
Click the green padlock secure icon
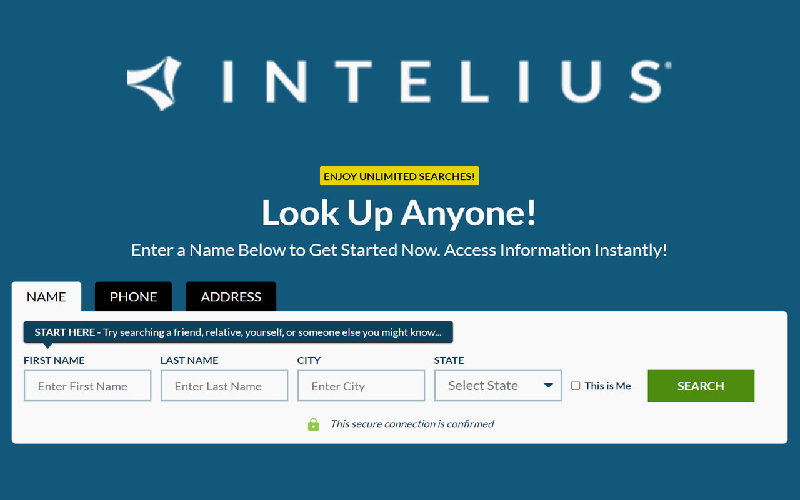(x=313, y=424)
